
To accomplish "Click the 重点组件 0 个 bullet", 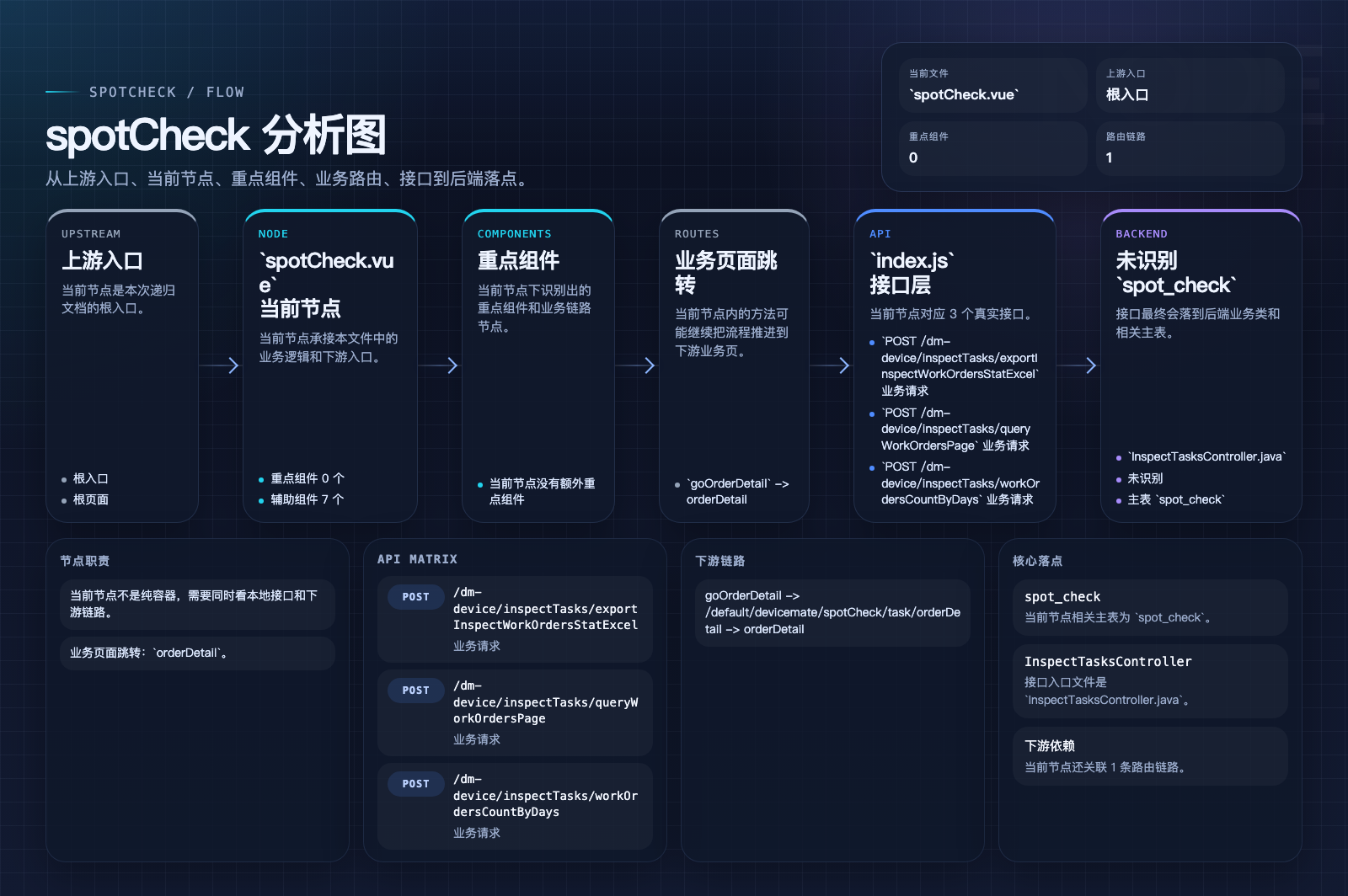I will coord(302,478).
